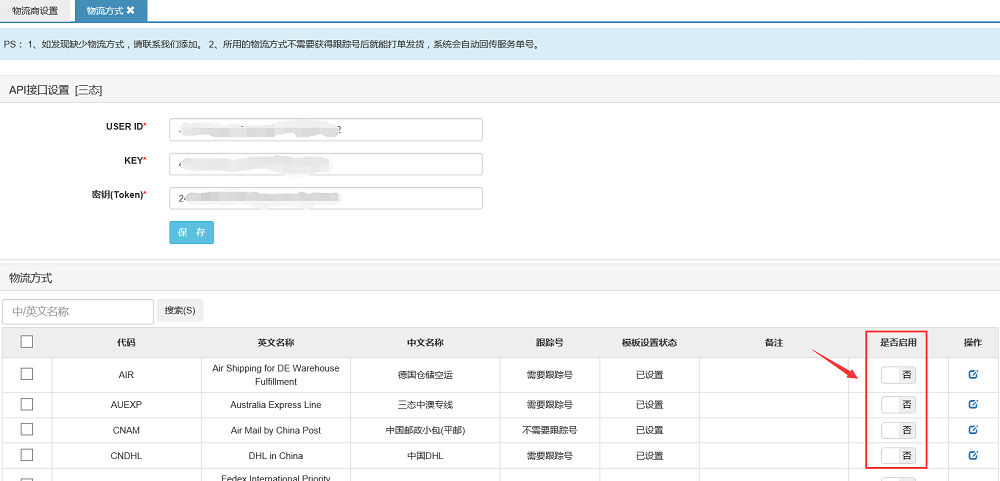Click the edit icon for AIR row
Screen dimensions: 1000x481
coord(973,375)
